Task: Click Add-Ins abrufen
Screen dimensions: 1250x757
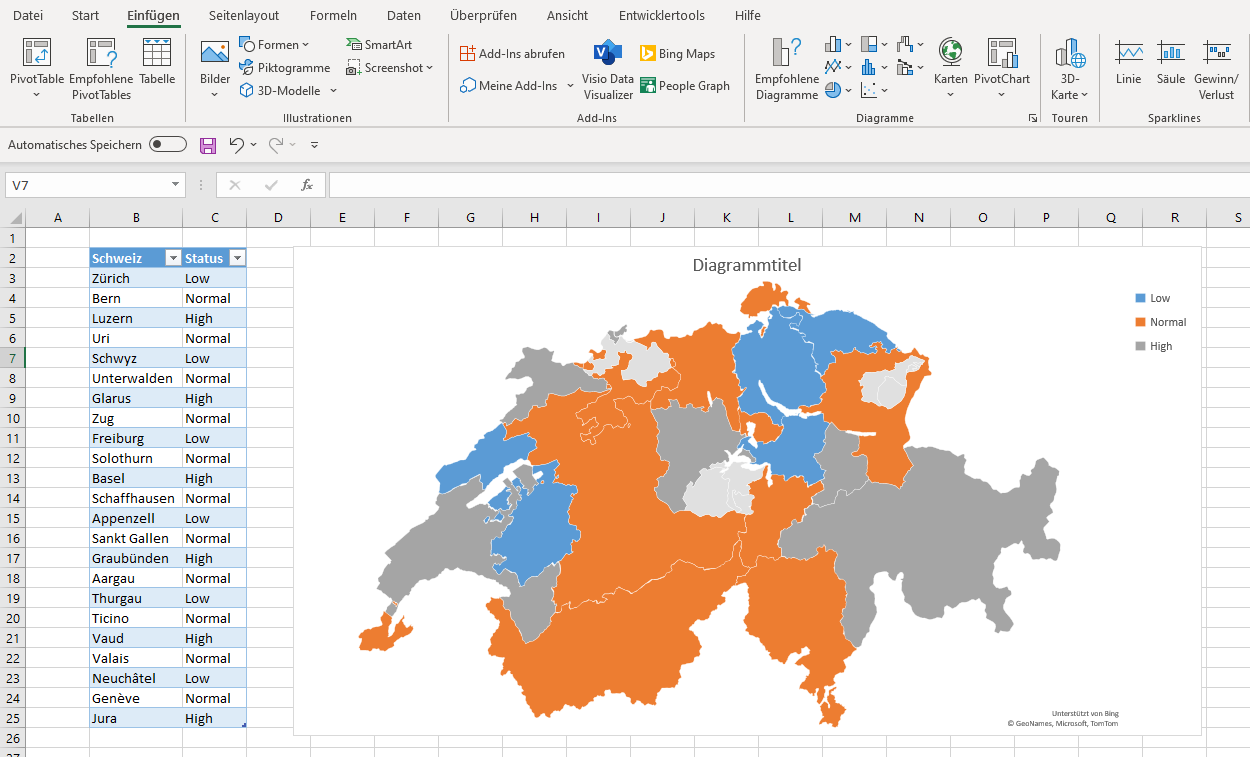Action: [x=513, y=53]
